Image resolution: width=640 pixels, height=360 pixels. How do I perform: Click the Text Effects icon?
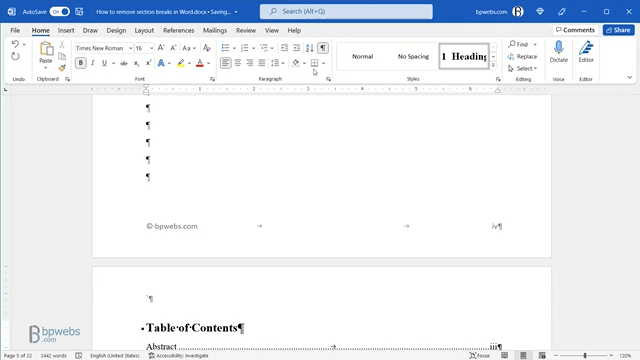click(161, 63)
